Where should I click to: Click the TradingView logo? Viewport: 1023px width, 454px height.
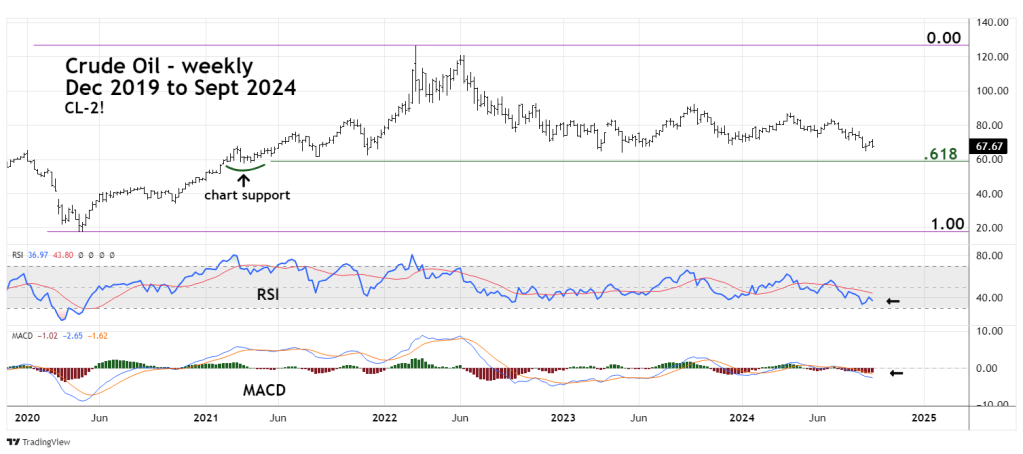pos(32,443)
